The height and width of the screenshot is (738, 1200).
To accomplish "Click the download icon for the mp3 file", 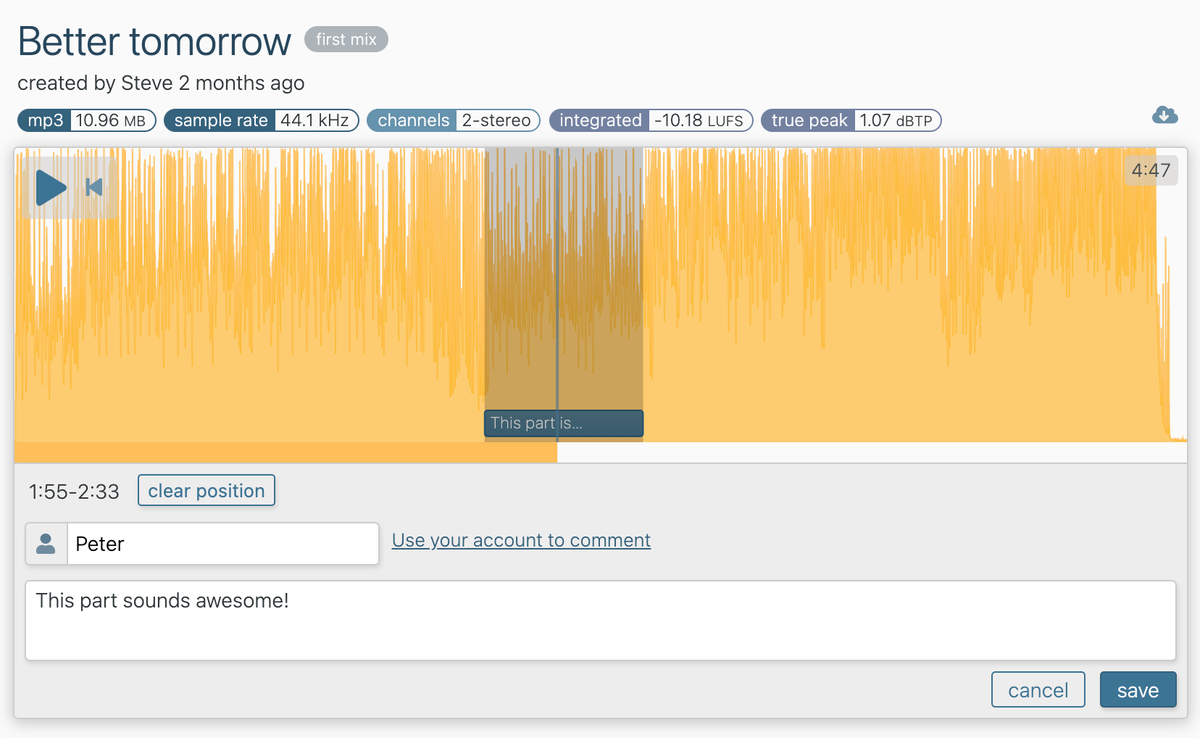I will point(1164,115).
